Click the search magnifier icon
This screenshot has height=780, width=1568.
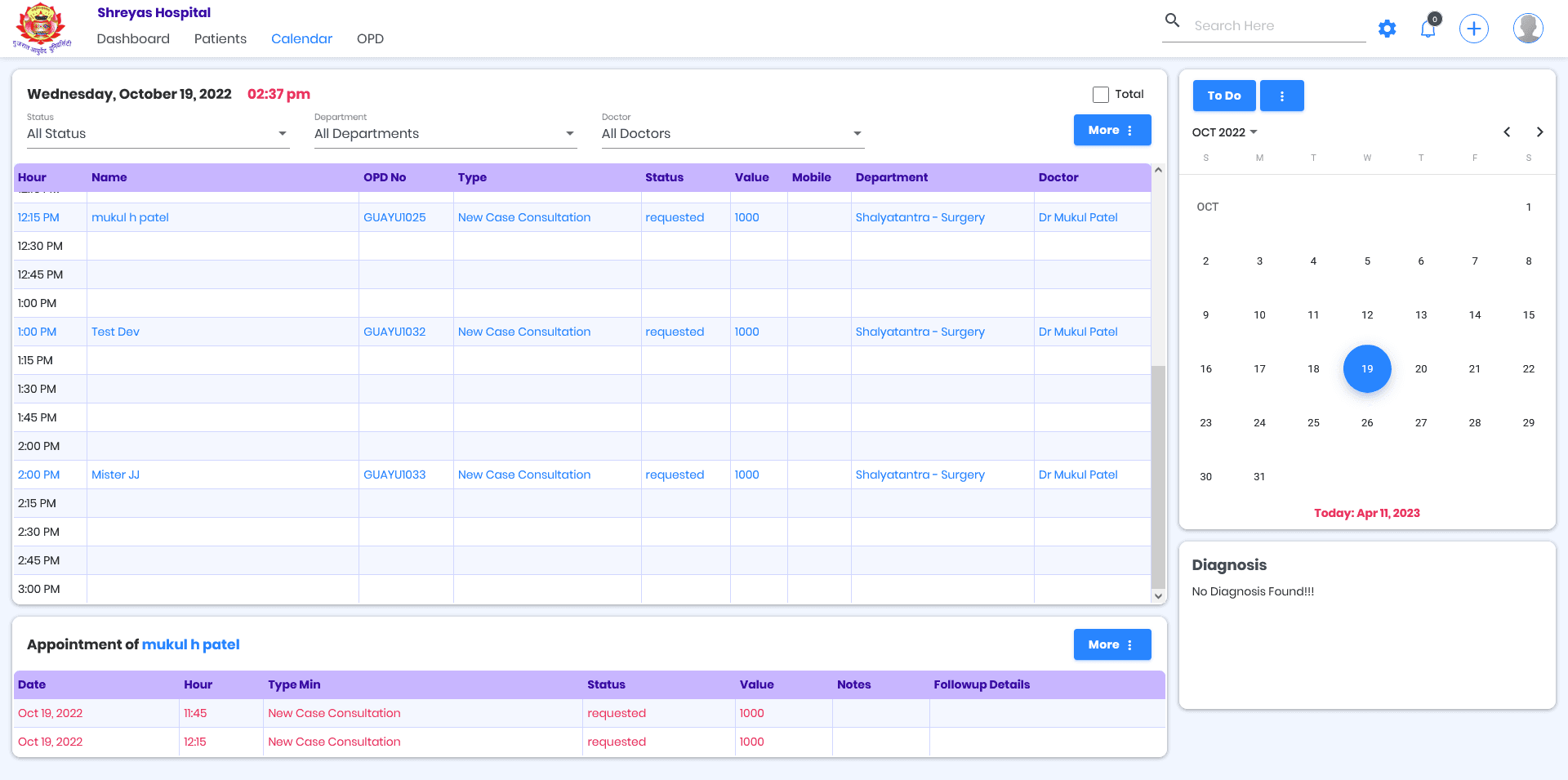point(1173,20)
